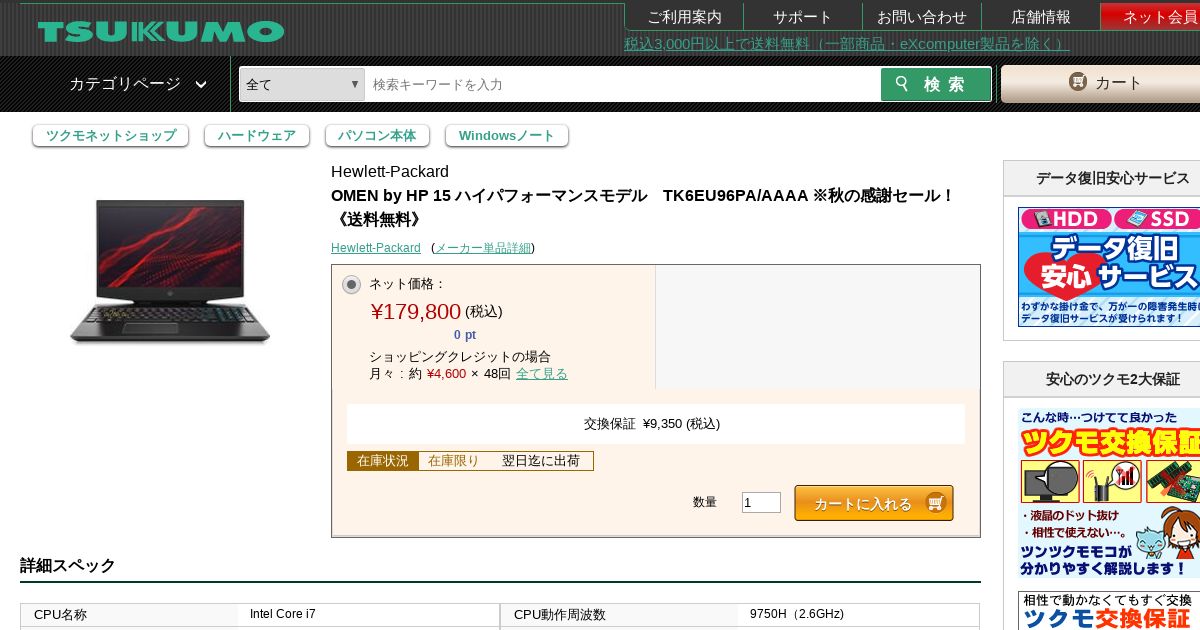Click the Intel Core i7 spec cell

click(369, 614)
